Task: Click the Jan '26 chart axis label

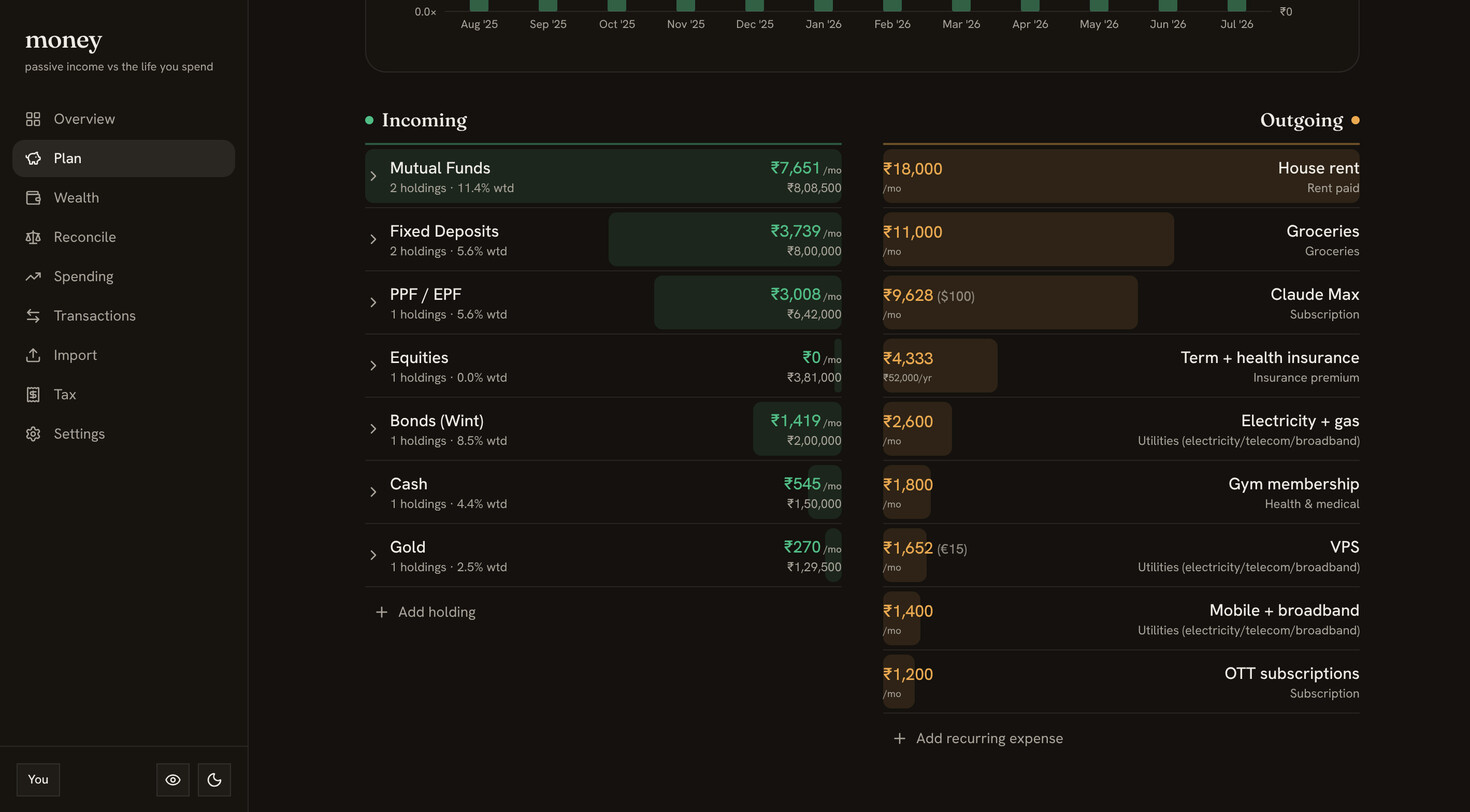Action: coord(823,24)
